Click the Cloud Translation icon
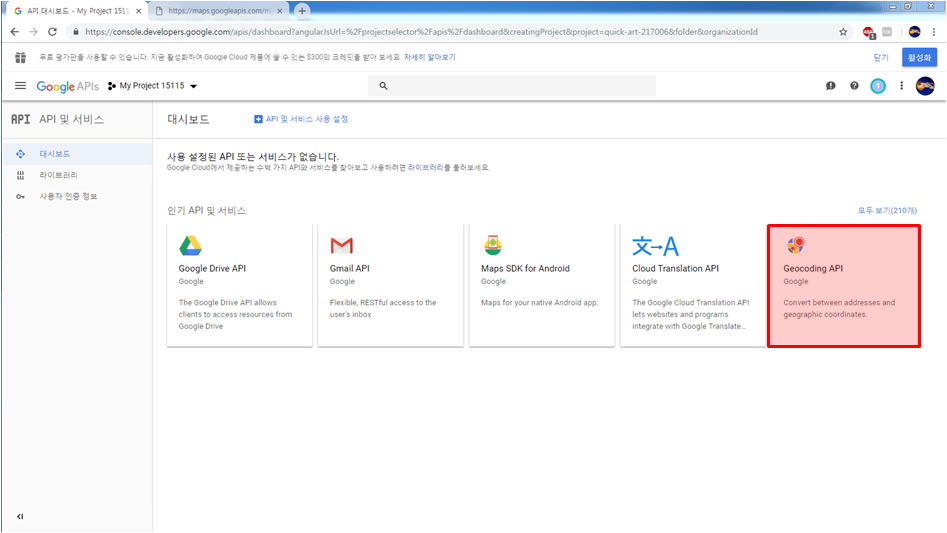The height and width of the screenshot is (533, 947). pos(655,246)
